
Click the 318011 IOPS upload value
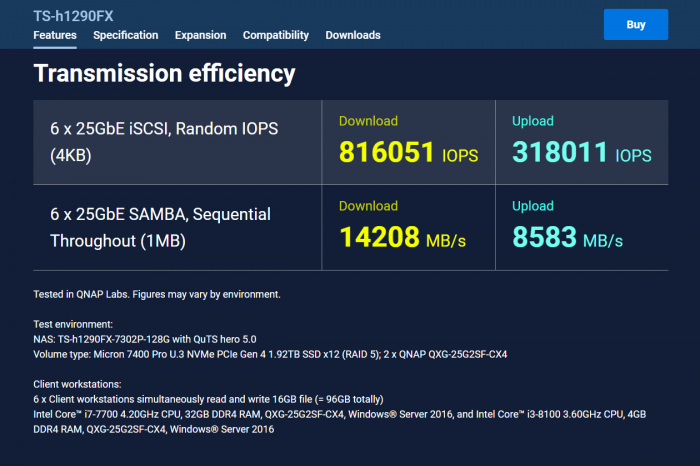pos(581,152)
